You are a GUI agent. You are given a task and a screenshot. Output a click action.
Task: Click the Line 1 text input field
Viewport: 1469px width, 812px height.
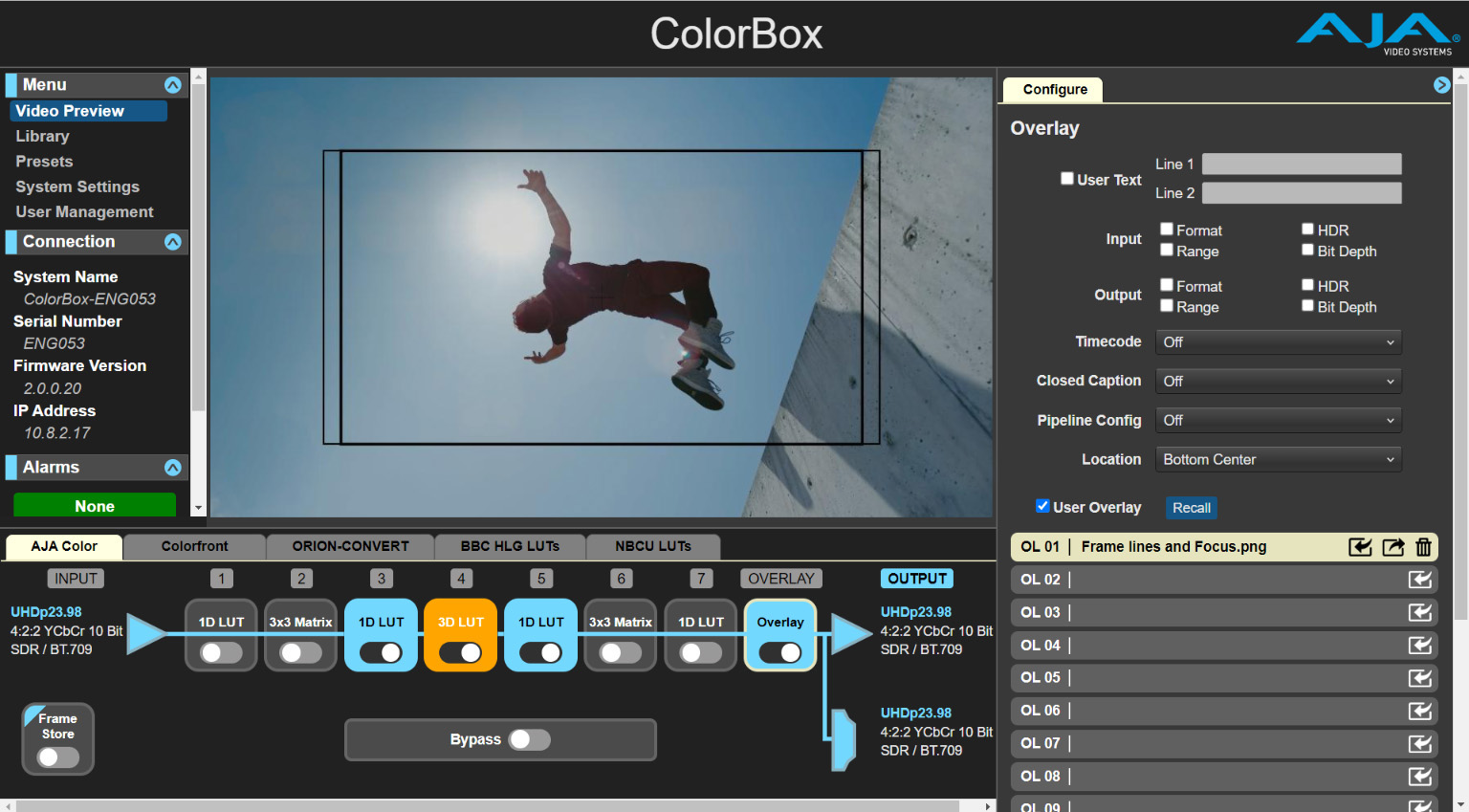click(x=1301, y=164)
